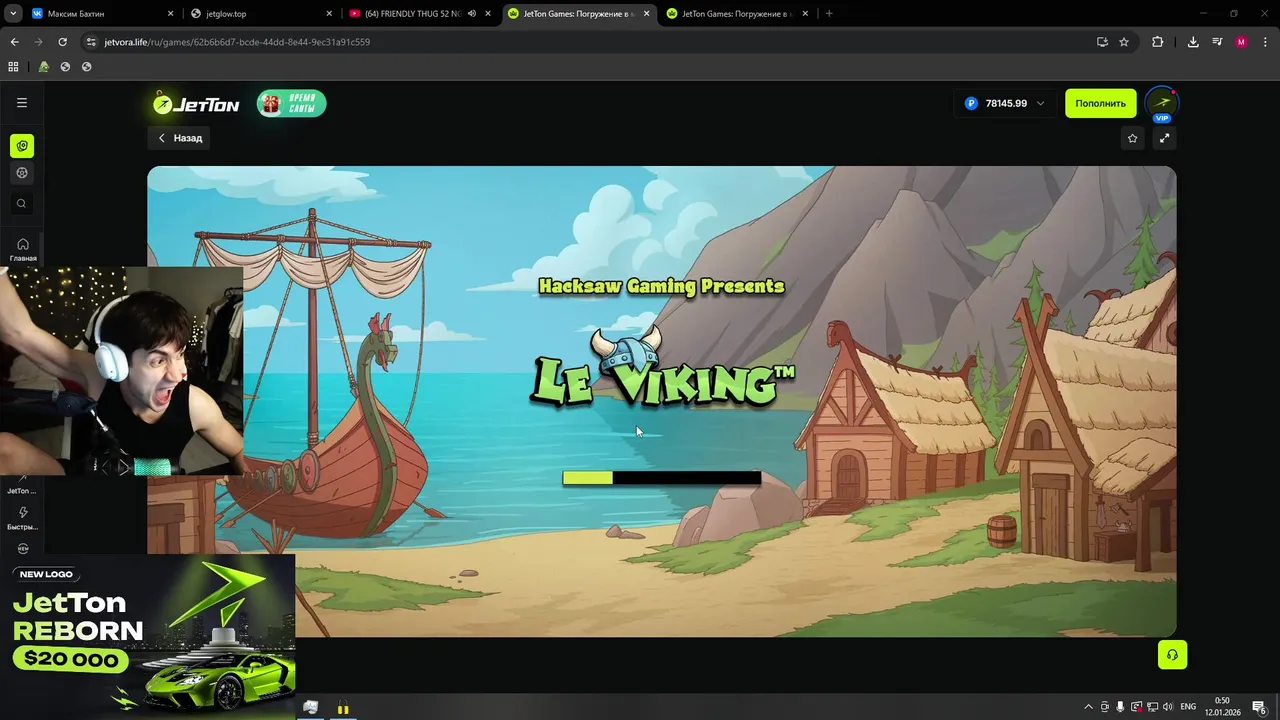Open the yellow taskbar app icon
The width and height of the screenshot is (1280, 720).
tap(343, 708)
